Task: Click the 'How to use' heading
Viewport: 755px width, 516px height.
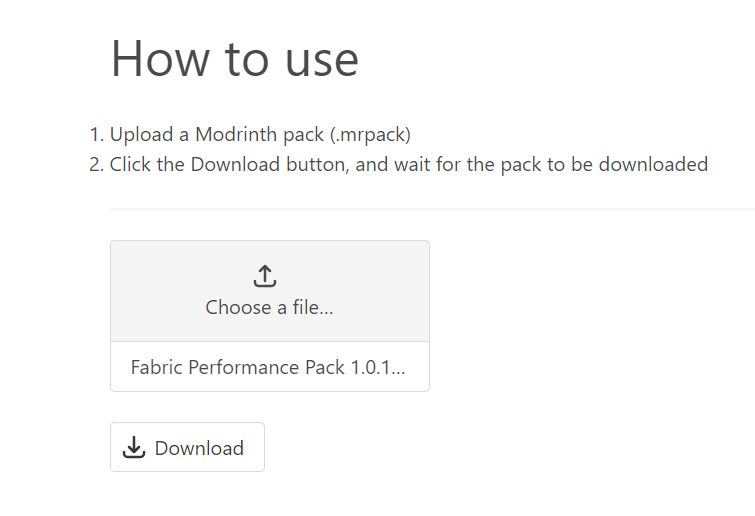Action: [234, 59]
